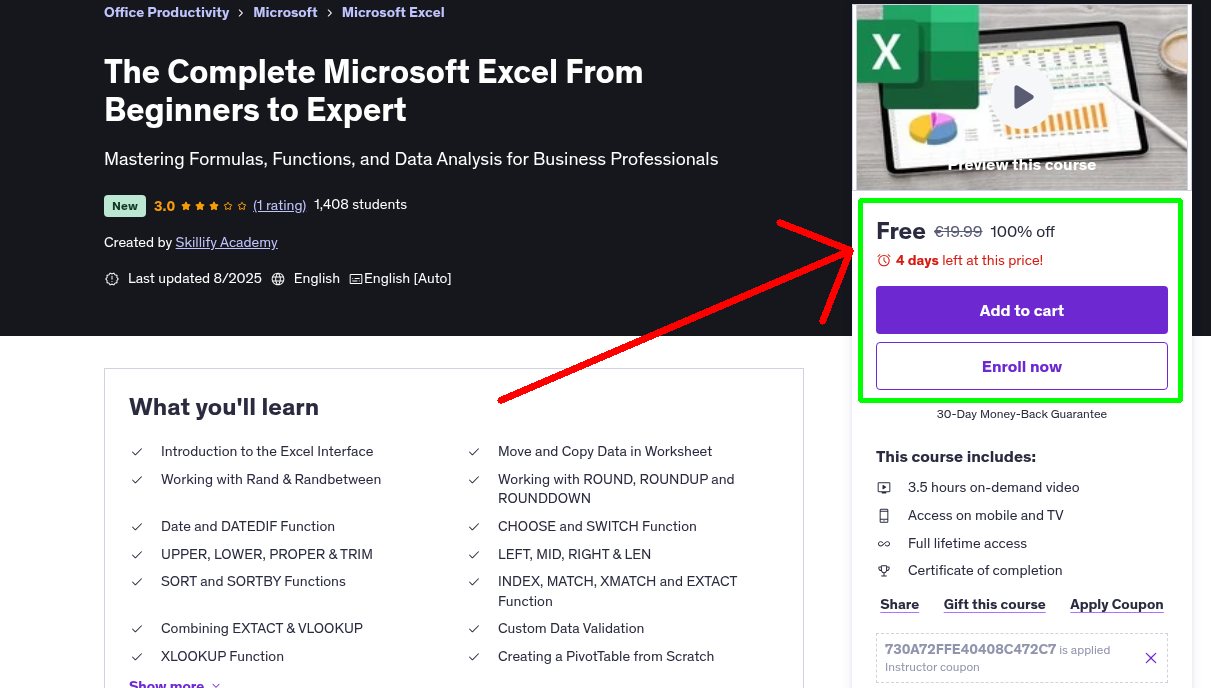Screen dimensions: 1211x688
Task: Click Apply Coupon
Action: click(x=1116, y=605)
